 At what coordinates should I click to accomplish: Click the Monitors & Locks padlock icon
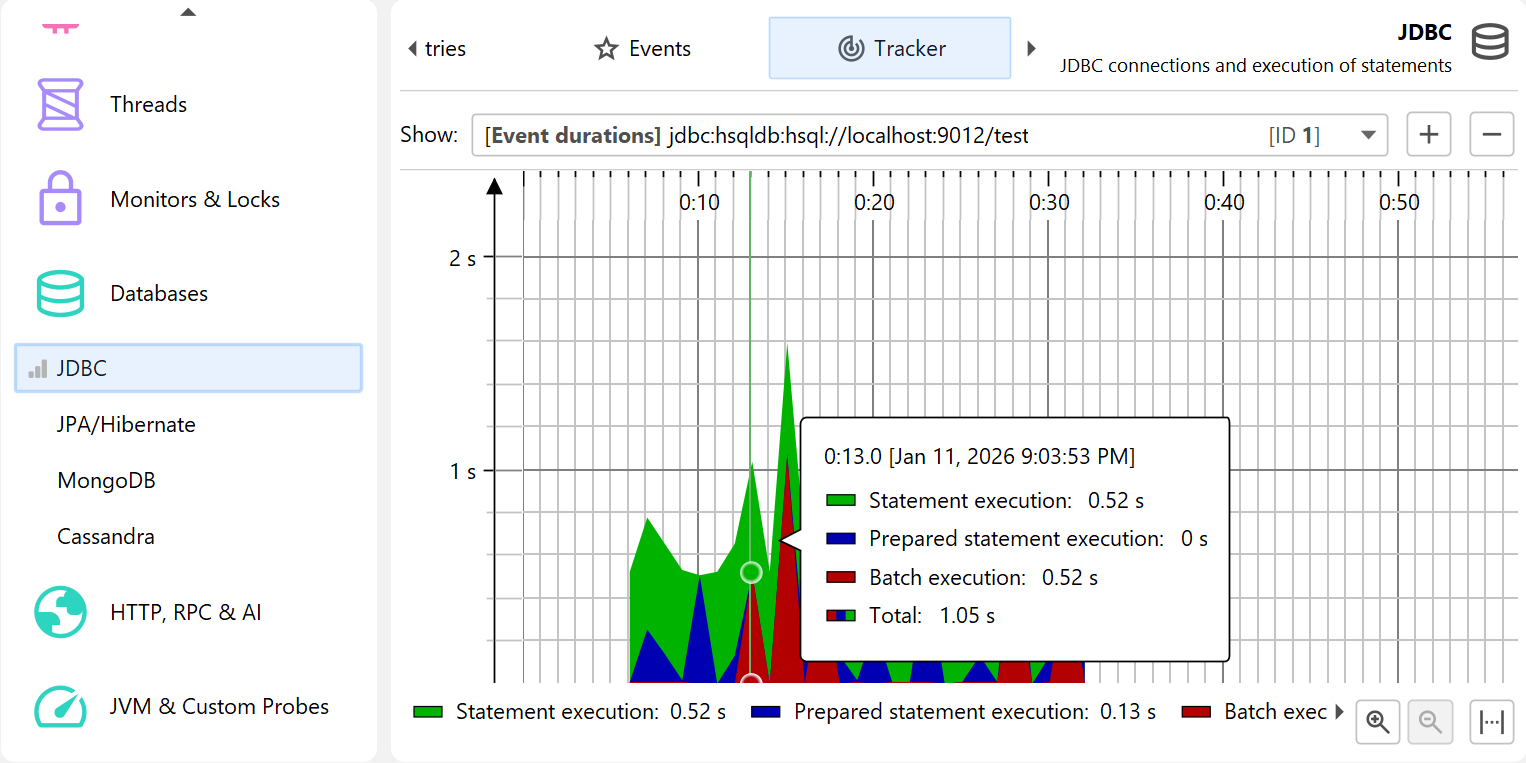click(x=60, y=198)
